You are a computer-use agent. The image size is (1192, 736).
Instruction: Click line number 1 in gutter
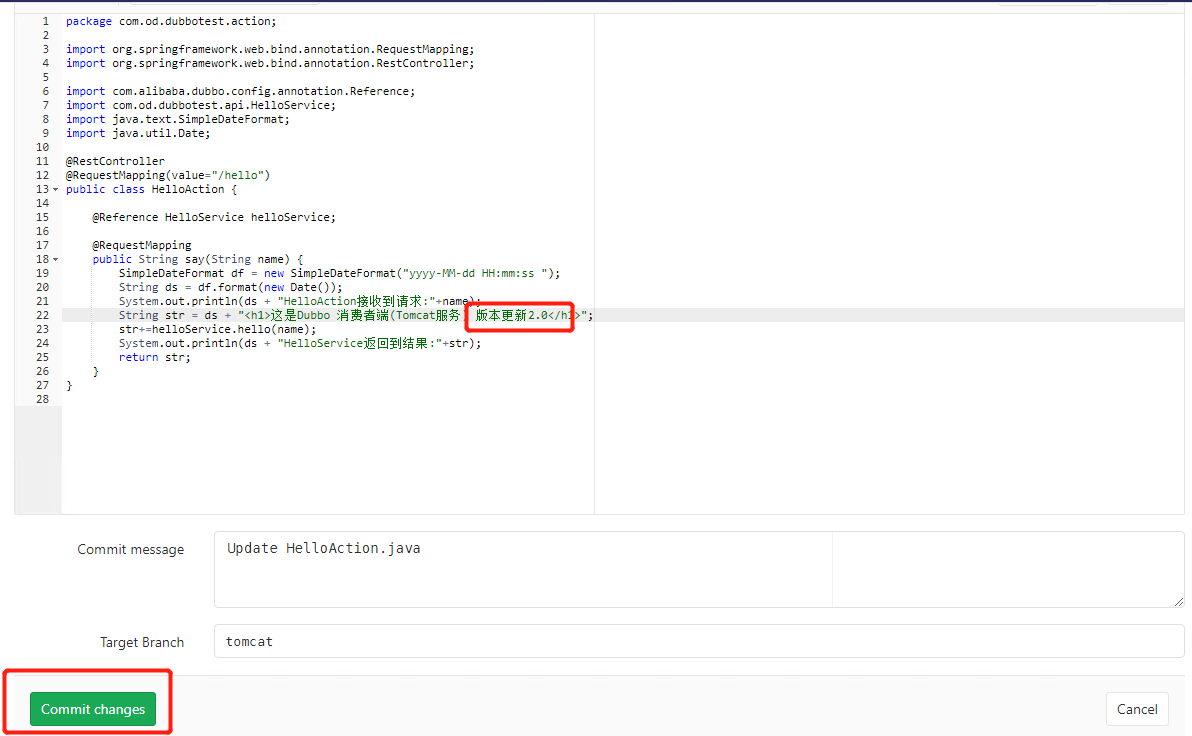coord(45,21)
